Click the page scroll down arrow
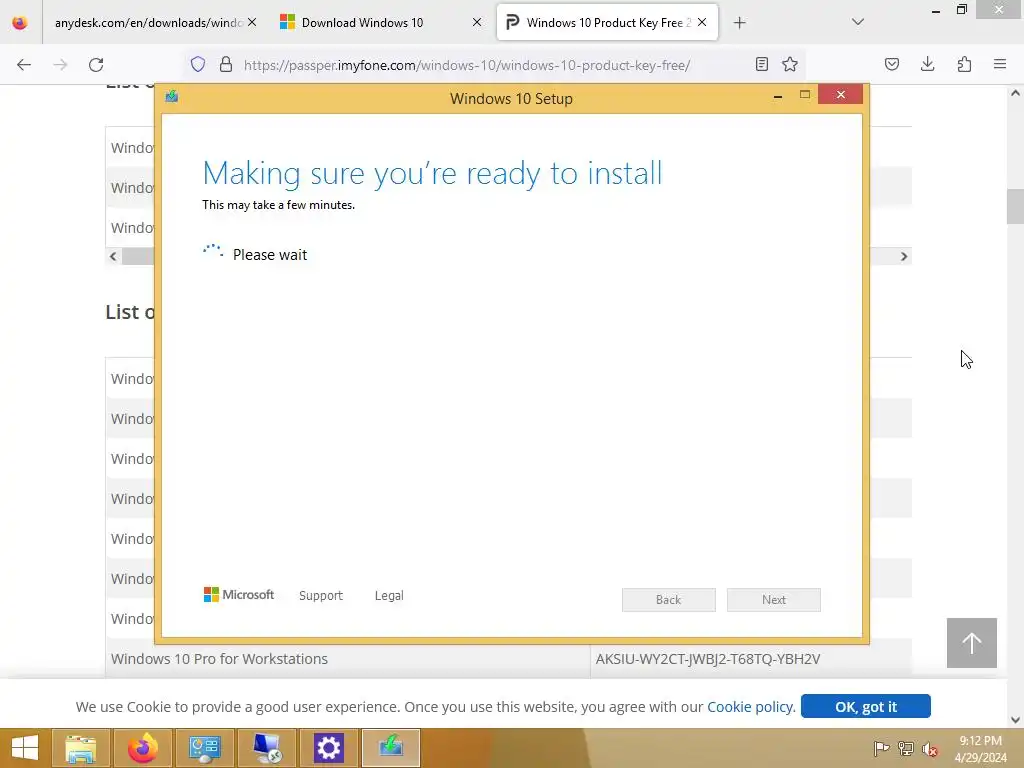 [x=1015, y=720]
